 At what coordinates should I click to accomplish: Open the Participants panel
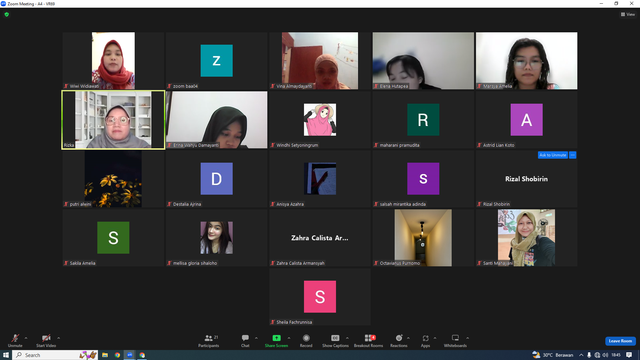[209, 340]
